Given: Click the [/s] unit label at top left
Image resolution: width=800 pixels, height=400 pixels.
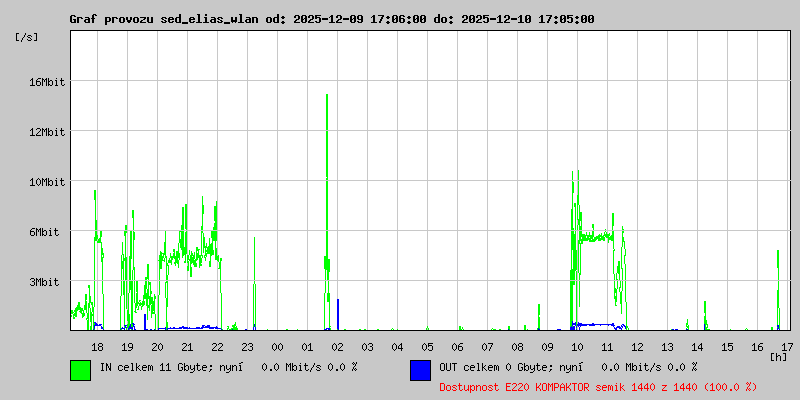Looking at the screenshot, I should pos(27,37).
